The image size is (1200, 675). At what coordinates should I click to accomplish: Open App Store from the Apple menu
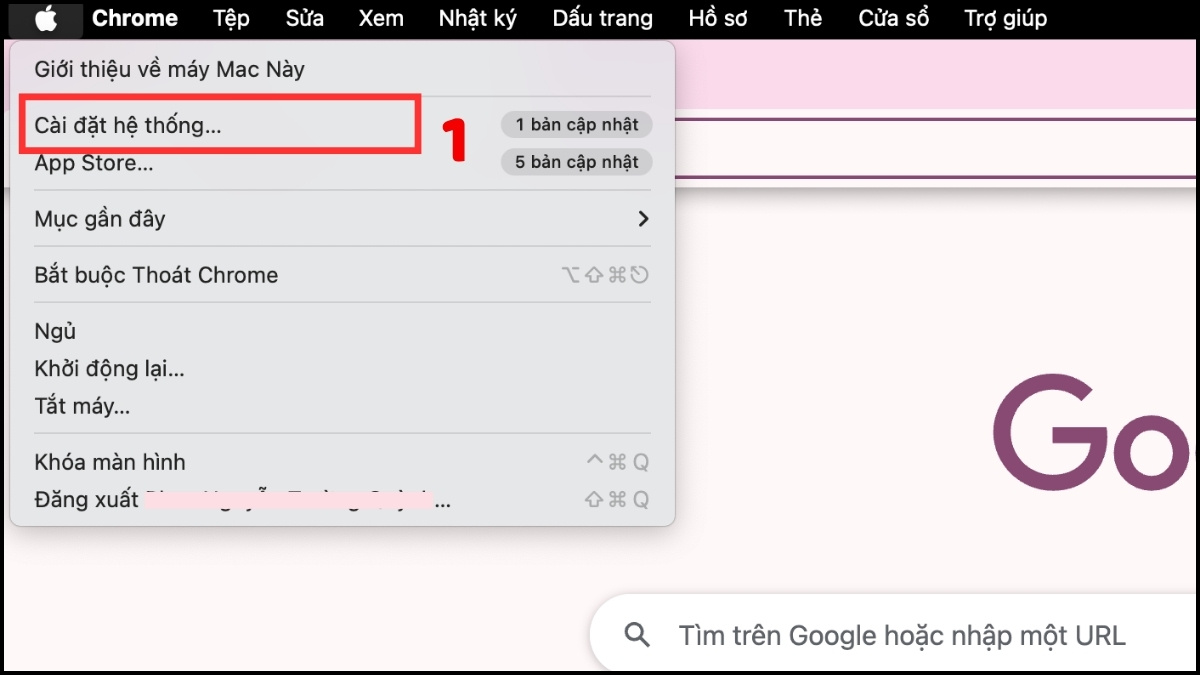click(x=94, y=164)
